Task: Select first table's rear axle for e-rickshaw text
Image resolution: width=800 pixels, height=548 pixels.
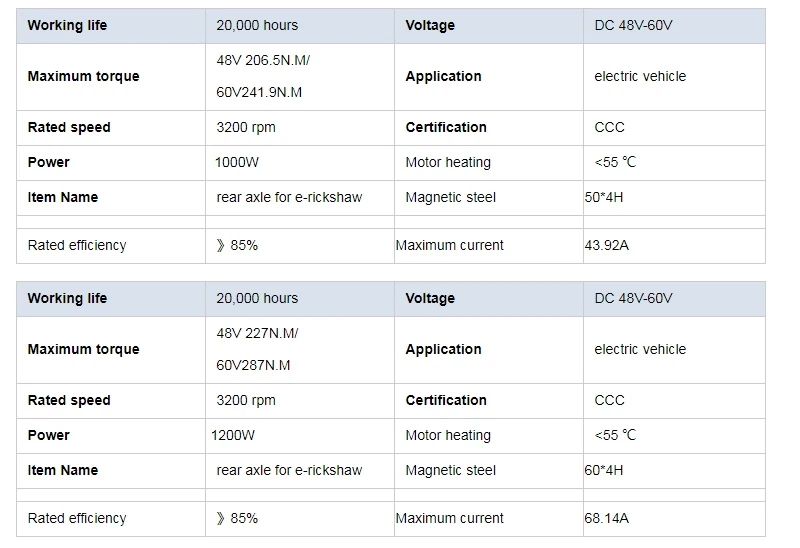Action: (289, 197)
